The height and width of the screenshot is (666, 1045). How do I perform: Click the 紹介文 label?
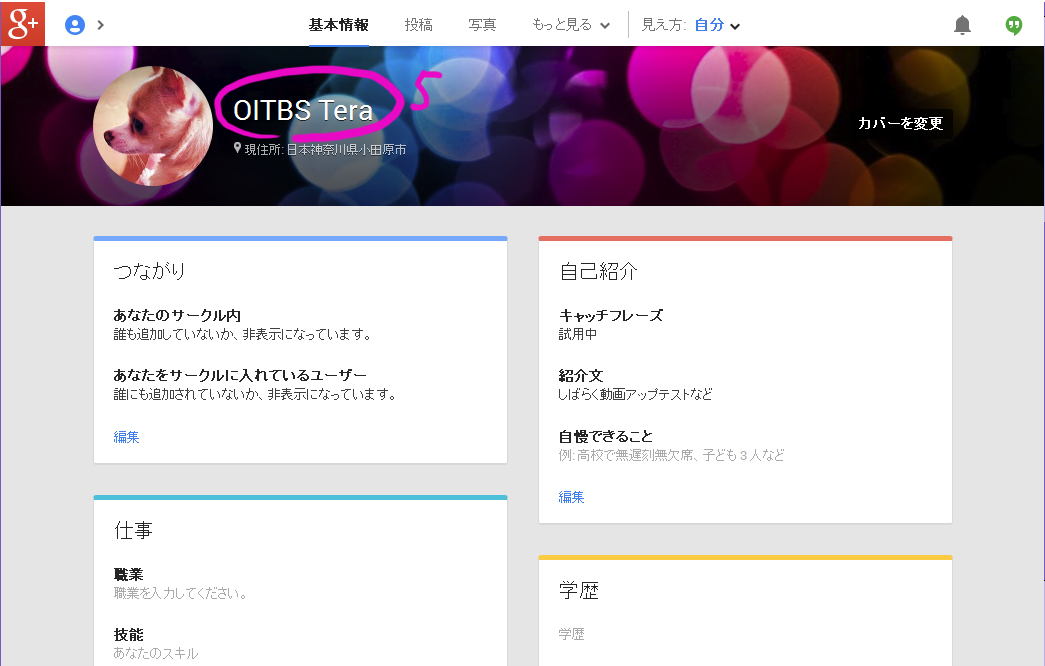[x=580, y=375]
